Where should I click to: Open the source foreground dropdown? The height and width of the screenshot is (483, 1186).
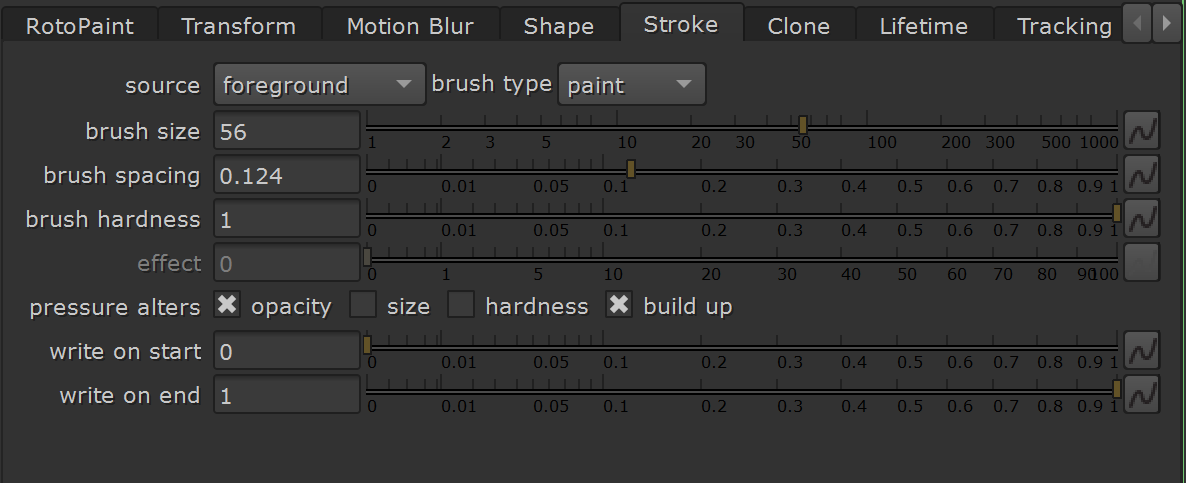pos(320,84)
